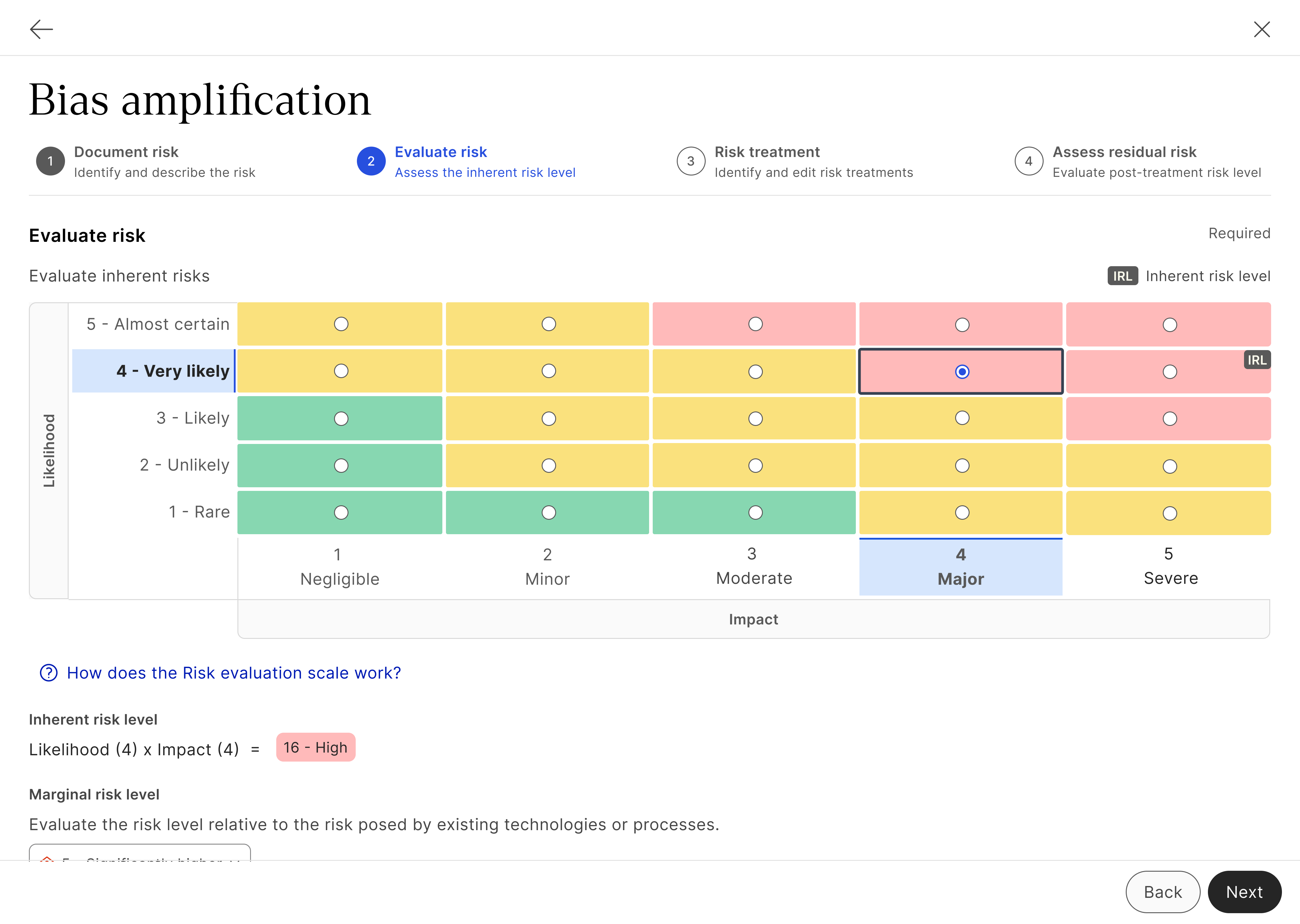Click the question mark help icon
Screen dimensions: 1300x924
click(x=48, y=673)
